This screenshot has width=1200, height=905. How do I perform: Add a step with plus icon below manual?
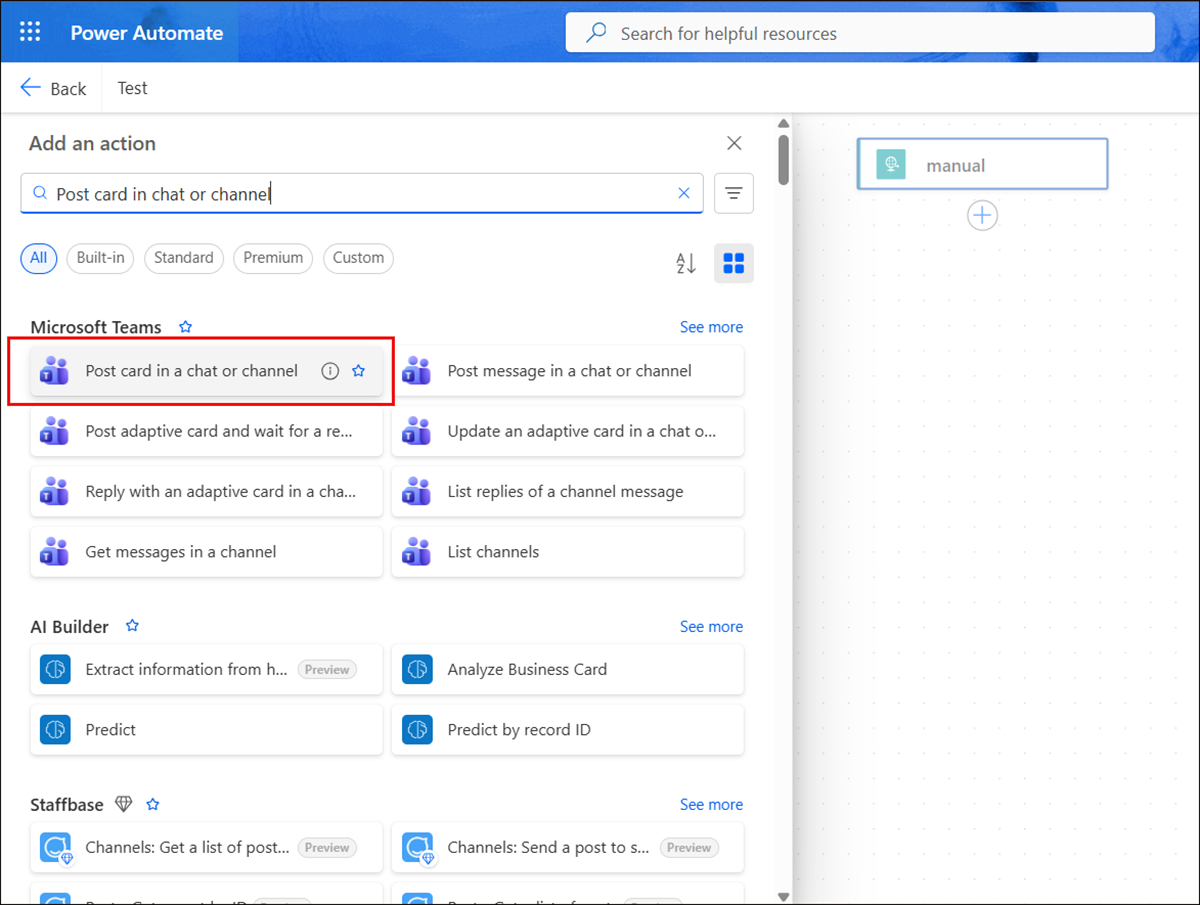tap(982, 216)
